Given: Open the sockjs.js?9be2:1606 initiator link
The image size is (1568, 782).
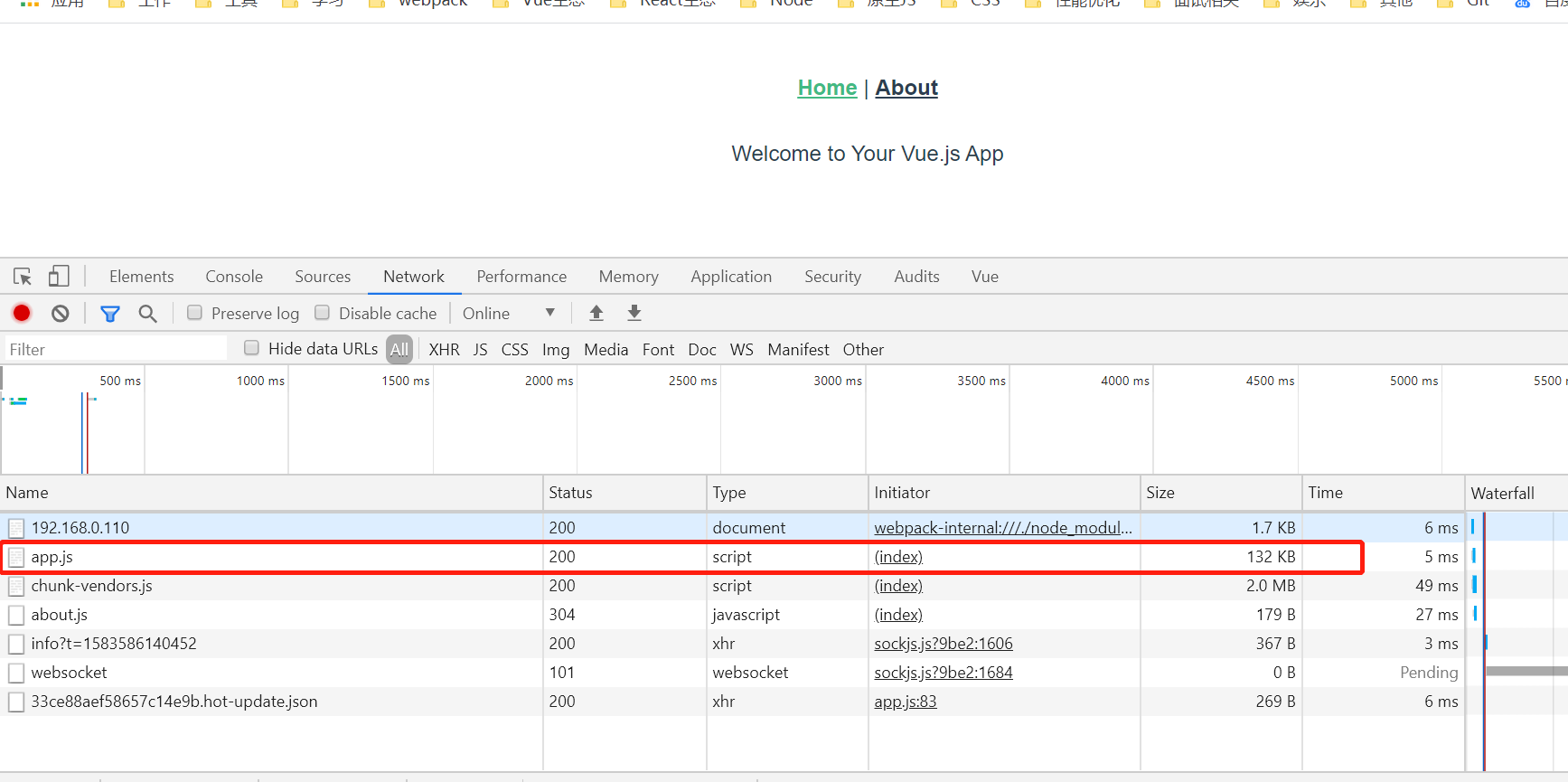Looking at the screenshot, I should pyautogui.click(x=944, y=644).
